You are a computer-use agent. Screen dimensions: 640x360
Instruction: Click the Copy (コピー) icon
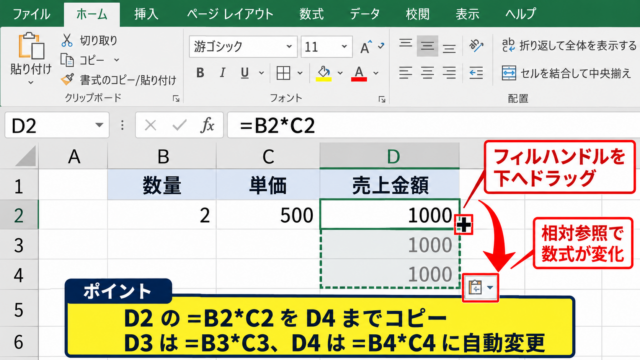(x=67, y=60)
